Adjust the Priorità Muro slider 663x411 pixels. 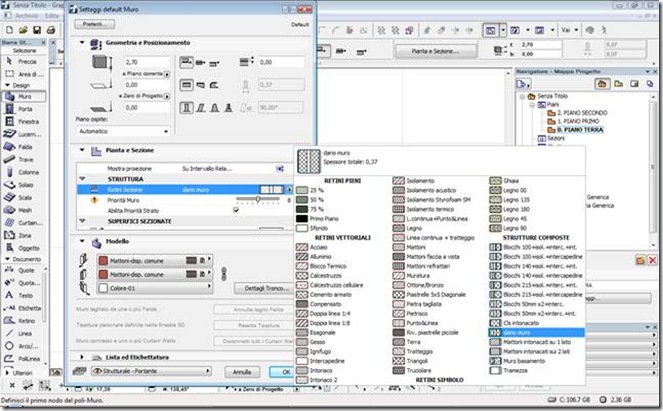[x=258, y=200]
